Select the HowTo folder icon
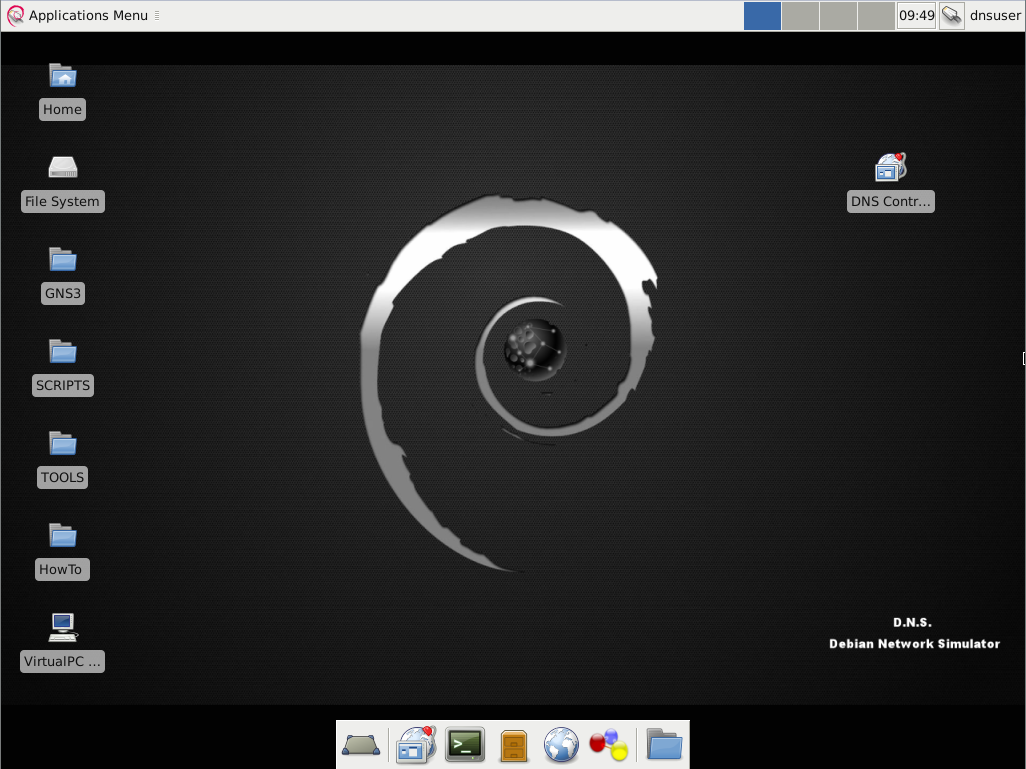The width and height of the screenshot is (1026, 769). (x=63, y=535)
